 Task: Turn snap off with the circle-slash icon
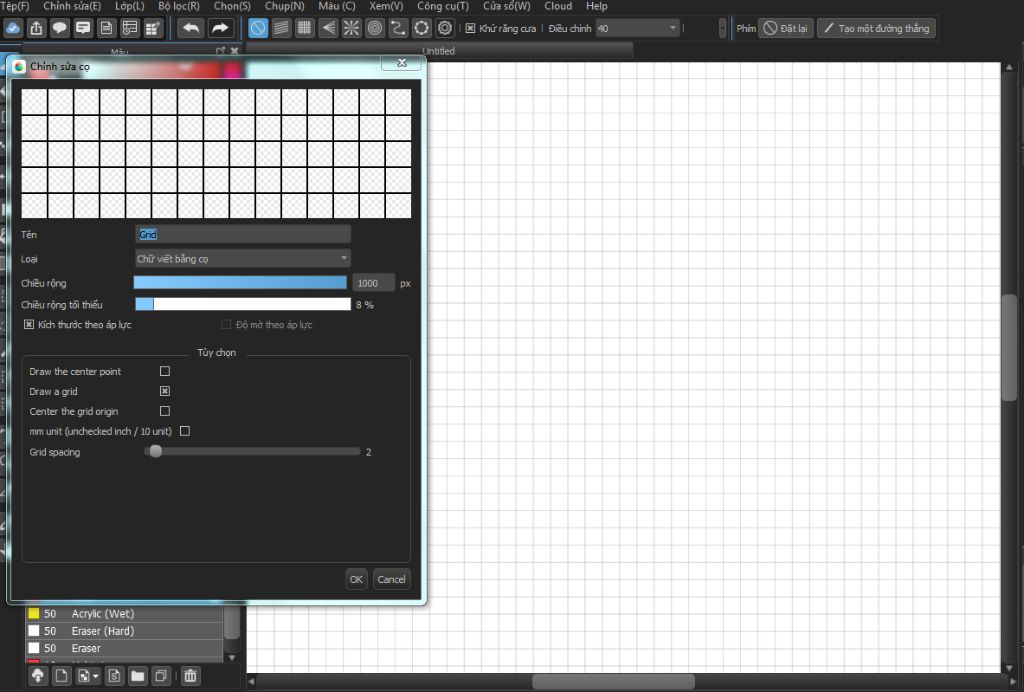tap(258, 28)
